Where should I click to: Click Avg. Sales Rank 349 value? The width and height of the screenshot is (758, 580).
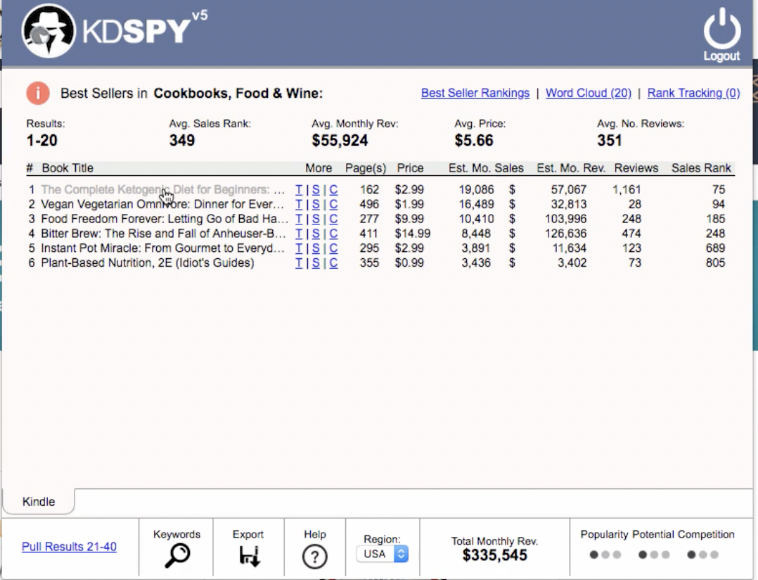click(182, 140)
